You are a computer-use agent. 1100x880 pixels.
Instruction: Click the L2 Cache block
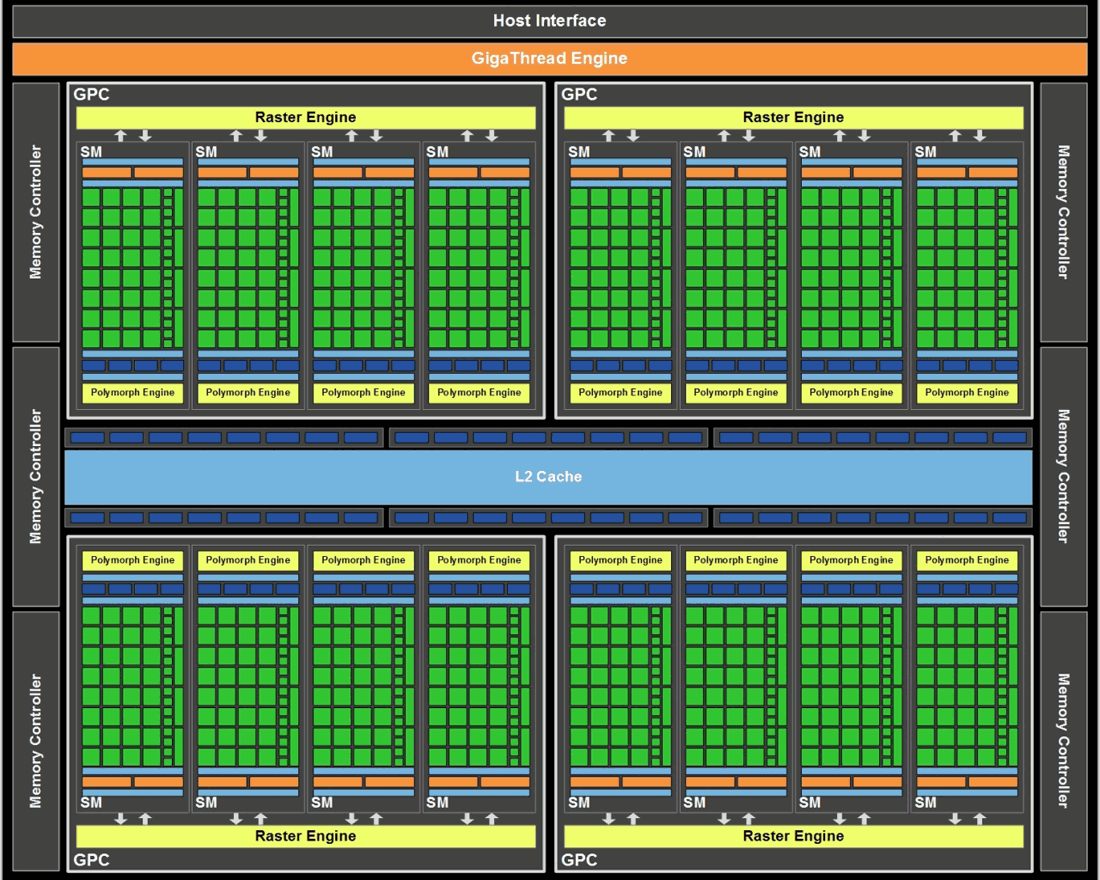pyautogui.click(x=548, y=477)
